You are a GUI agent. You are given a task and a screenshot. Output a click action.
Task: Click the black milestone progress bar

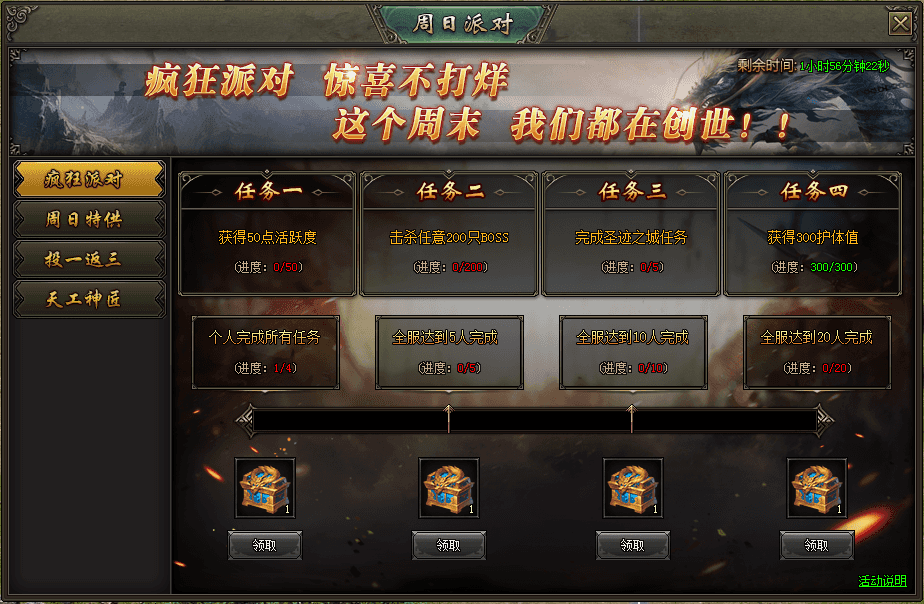534,421
